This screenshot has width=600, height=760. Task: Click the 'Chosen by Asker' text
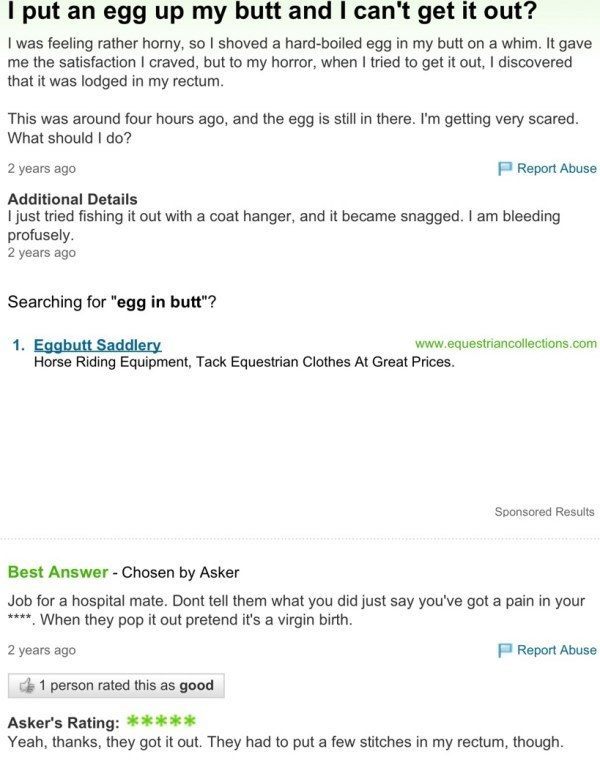tap(180, 572)
